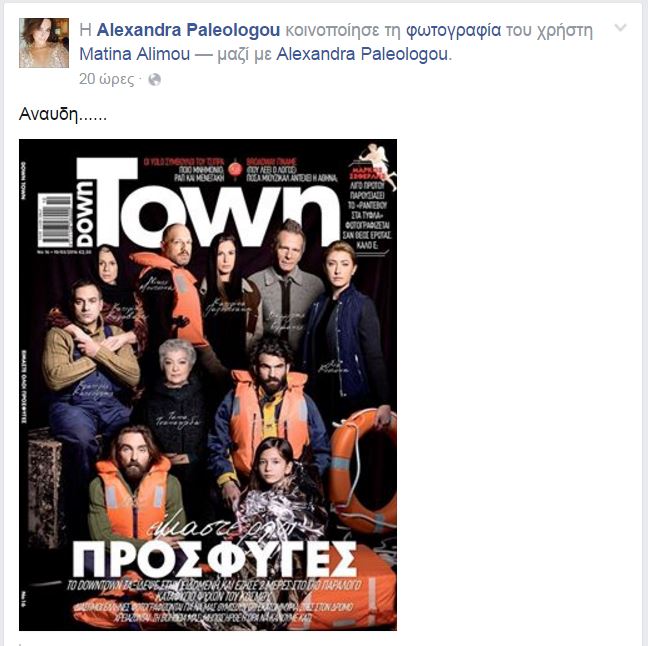The image size is (648, 646).
Task: Click the ΠΡΟΣΦΥΓΕΣ headline on the cover
Action: point(214,558)
